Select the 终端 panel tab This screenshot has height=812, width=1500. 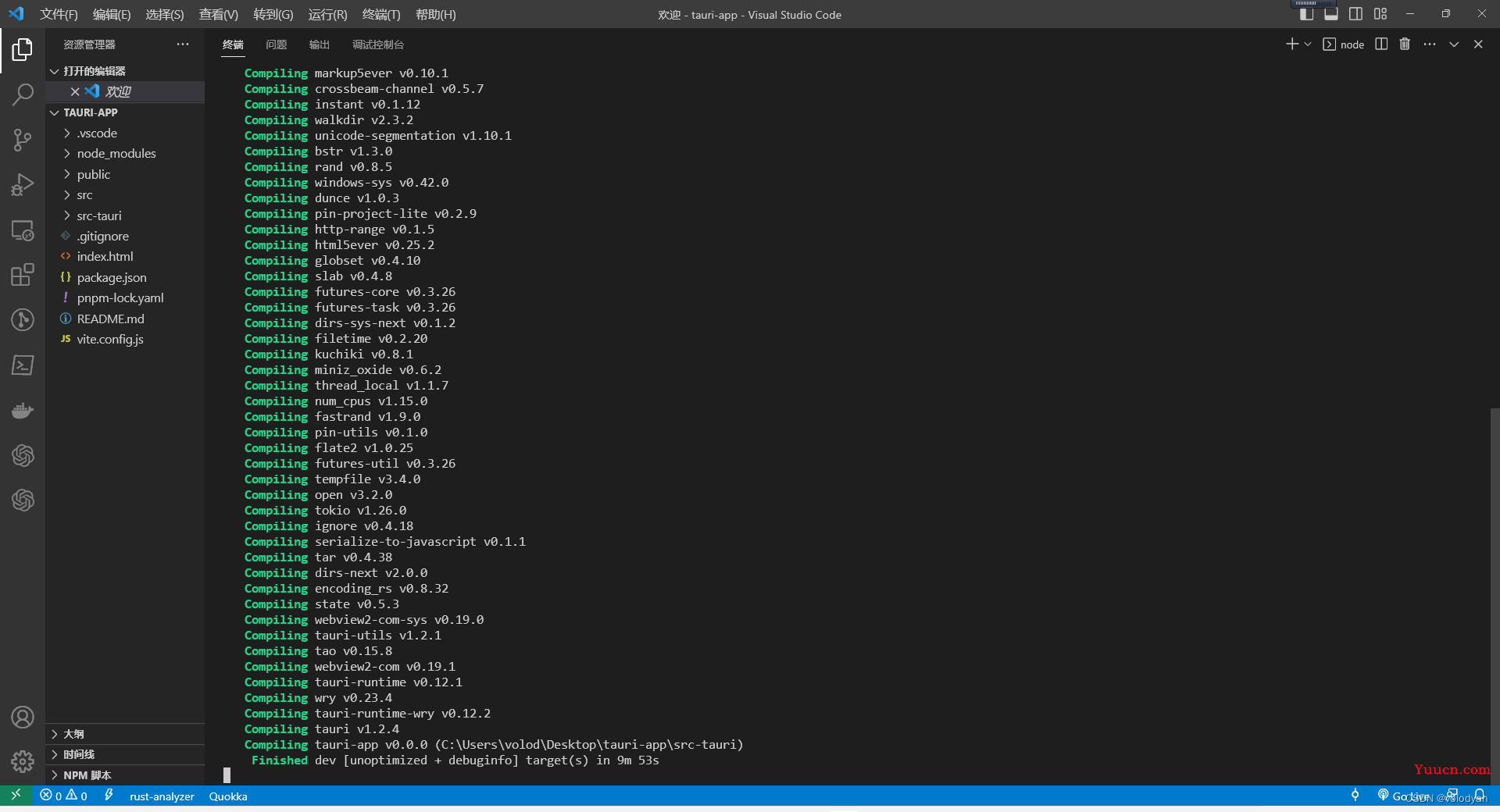233,45
